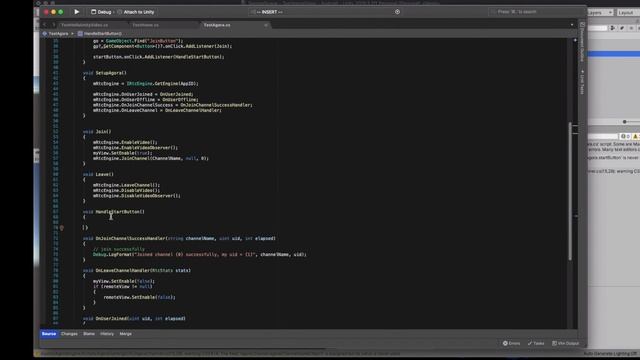Open the Tasks pad

[536, 343]
